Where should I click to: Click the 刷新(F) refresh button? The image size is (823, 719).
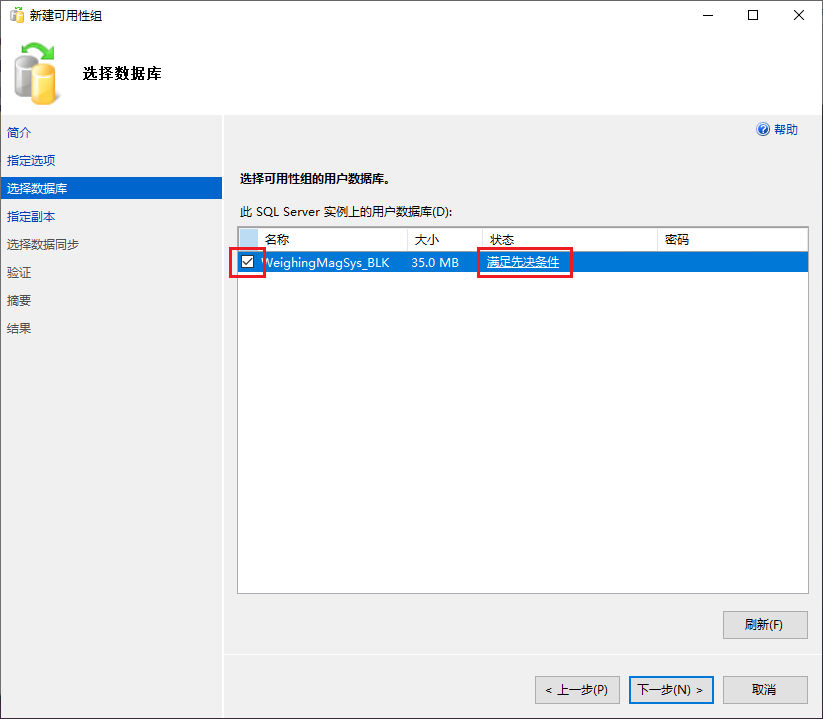765,625
